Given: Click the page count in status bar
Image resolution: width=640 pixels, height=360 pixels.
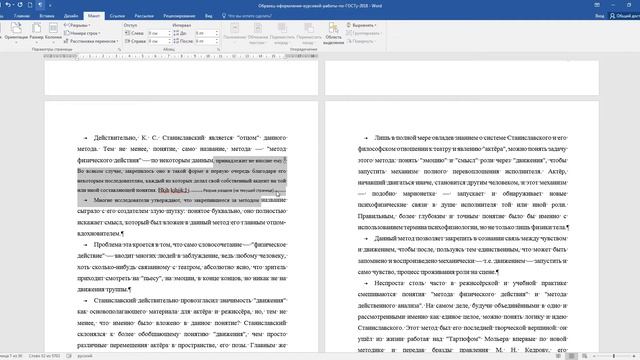Looking at the screenshot, I should tap(11, 356).
